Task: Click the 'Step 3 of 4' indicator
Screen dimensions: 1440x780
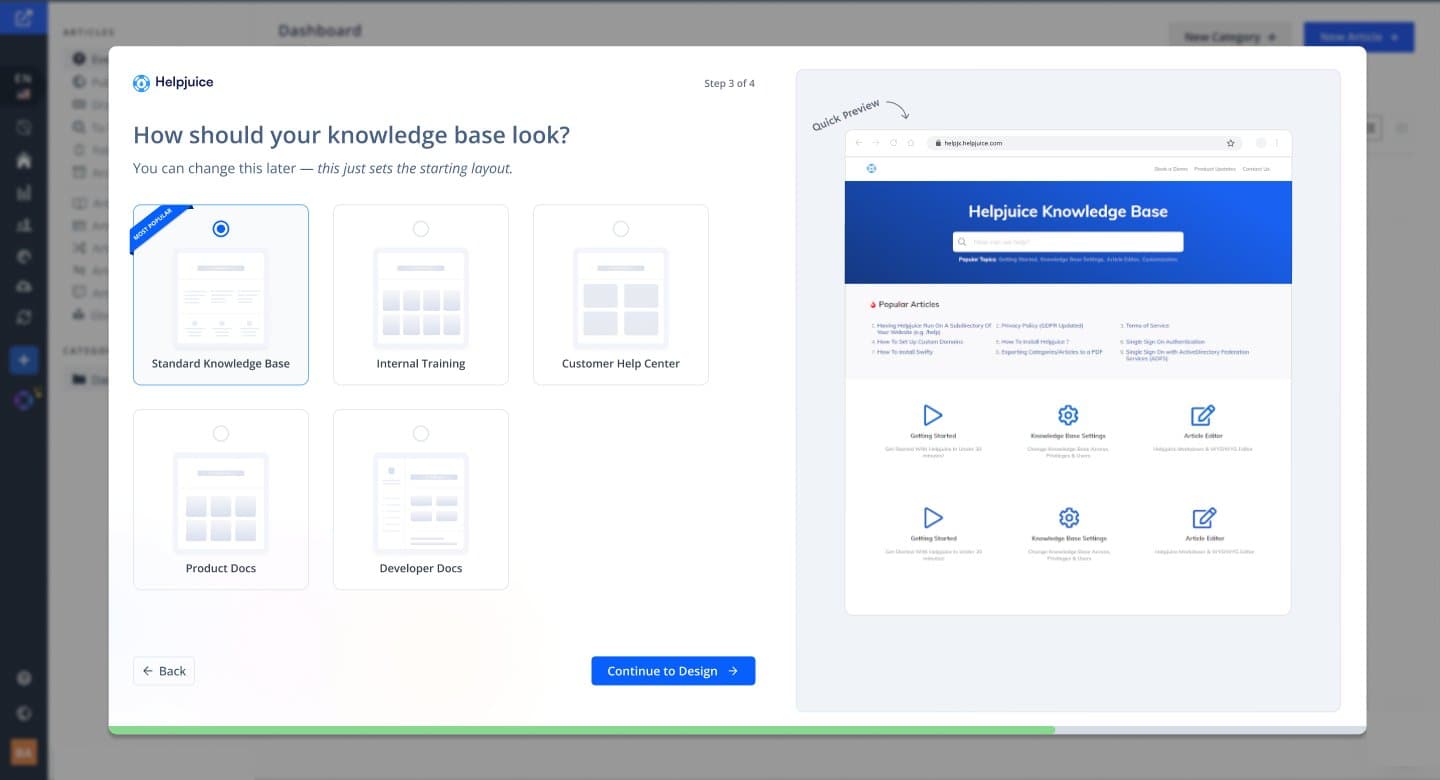Action: [x=730, y=83]
